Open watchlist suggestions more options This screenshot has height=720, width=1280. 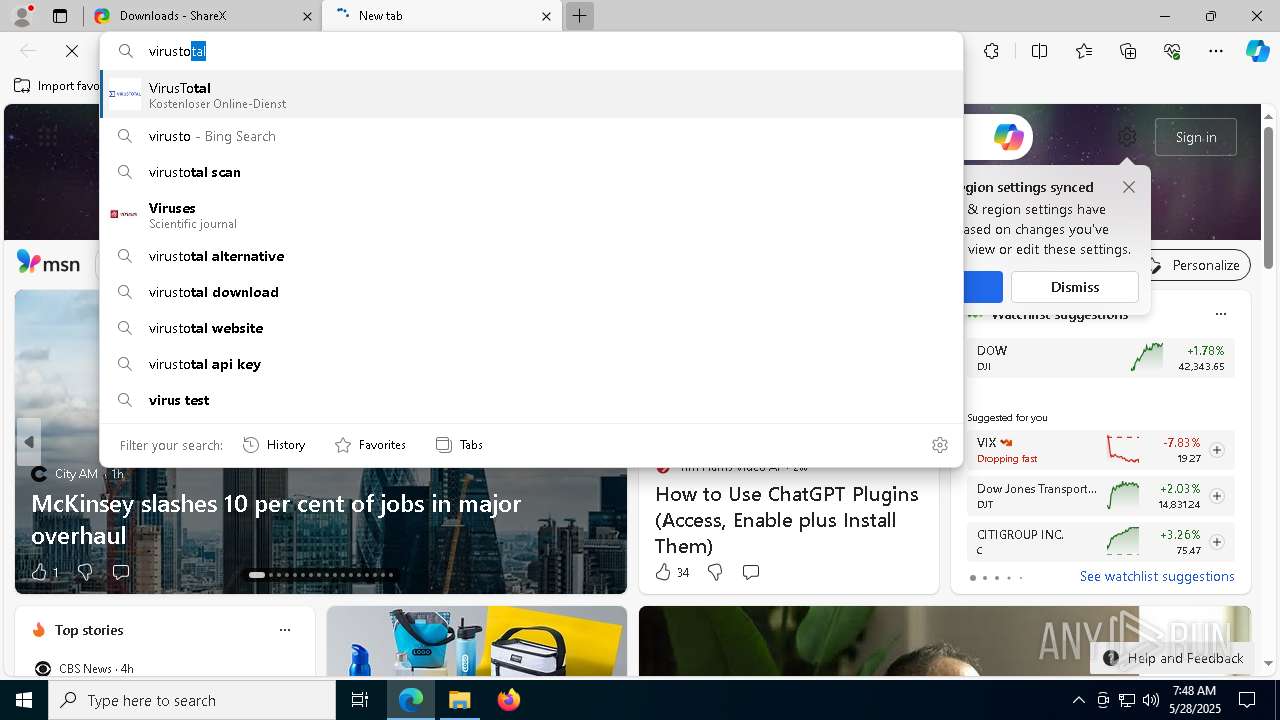coord(1220,314)
